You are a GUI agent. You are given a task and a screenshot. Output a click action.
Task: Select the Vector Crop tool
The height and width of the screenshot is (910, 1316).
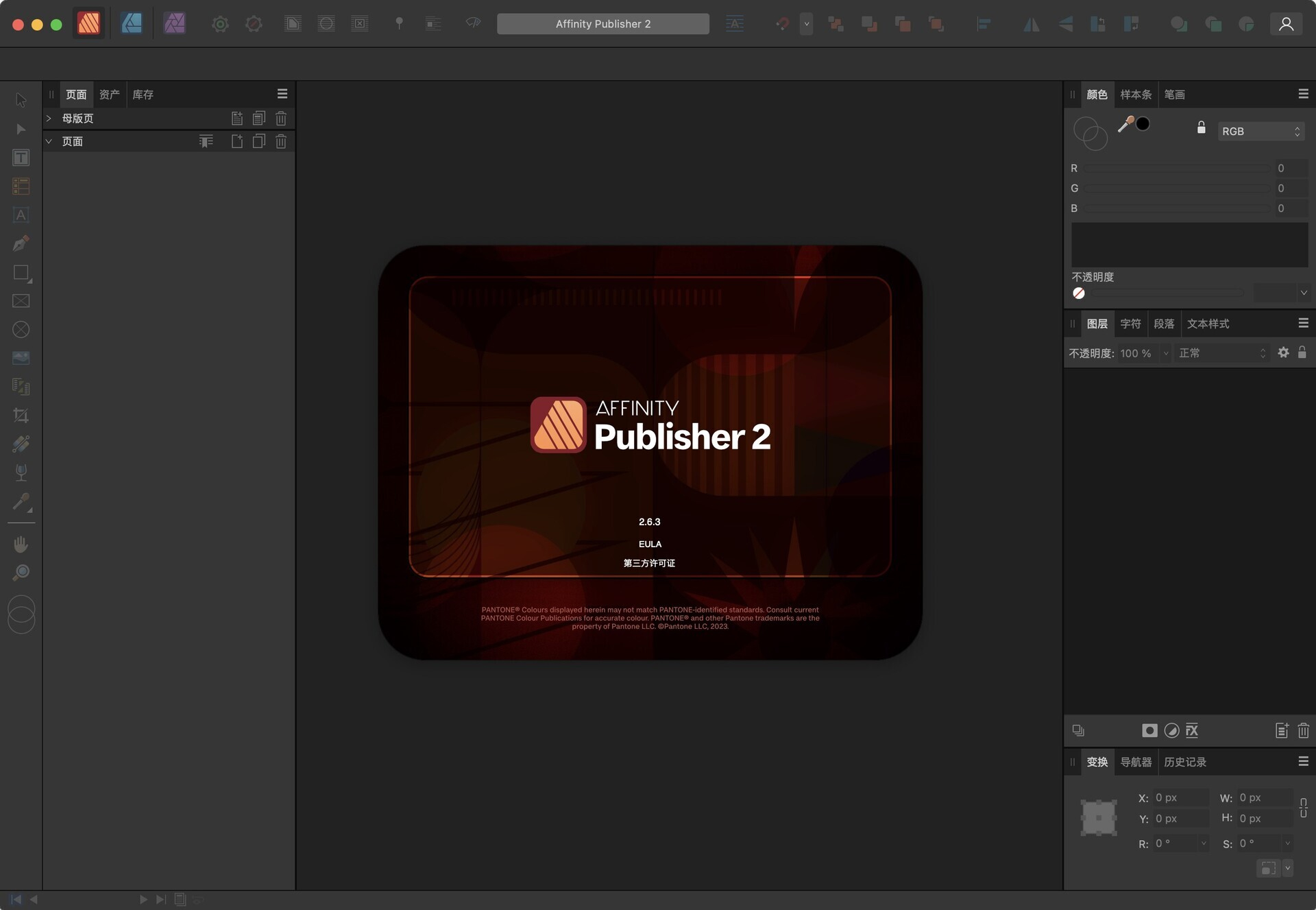[21, 415]
